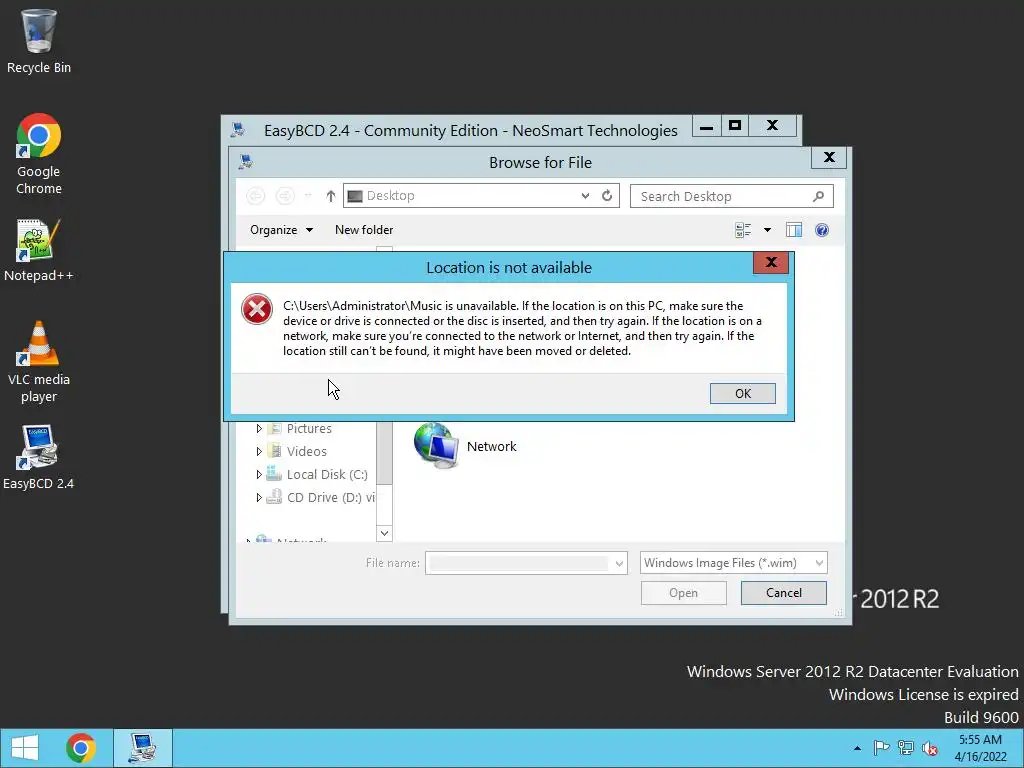Minimize the EasyBCD window
The width and height of the screenshot is (1024, 768).
pyautogui.click(x=706, y=127)
